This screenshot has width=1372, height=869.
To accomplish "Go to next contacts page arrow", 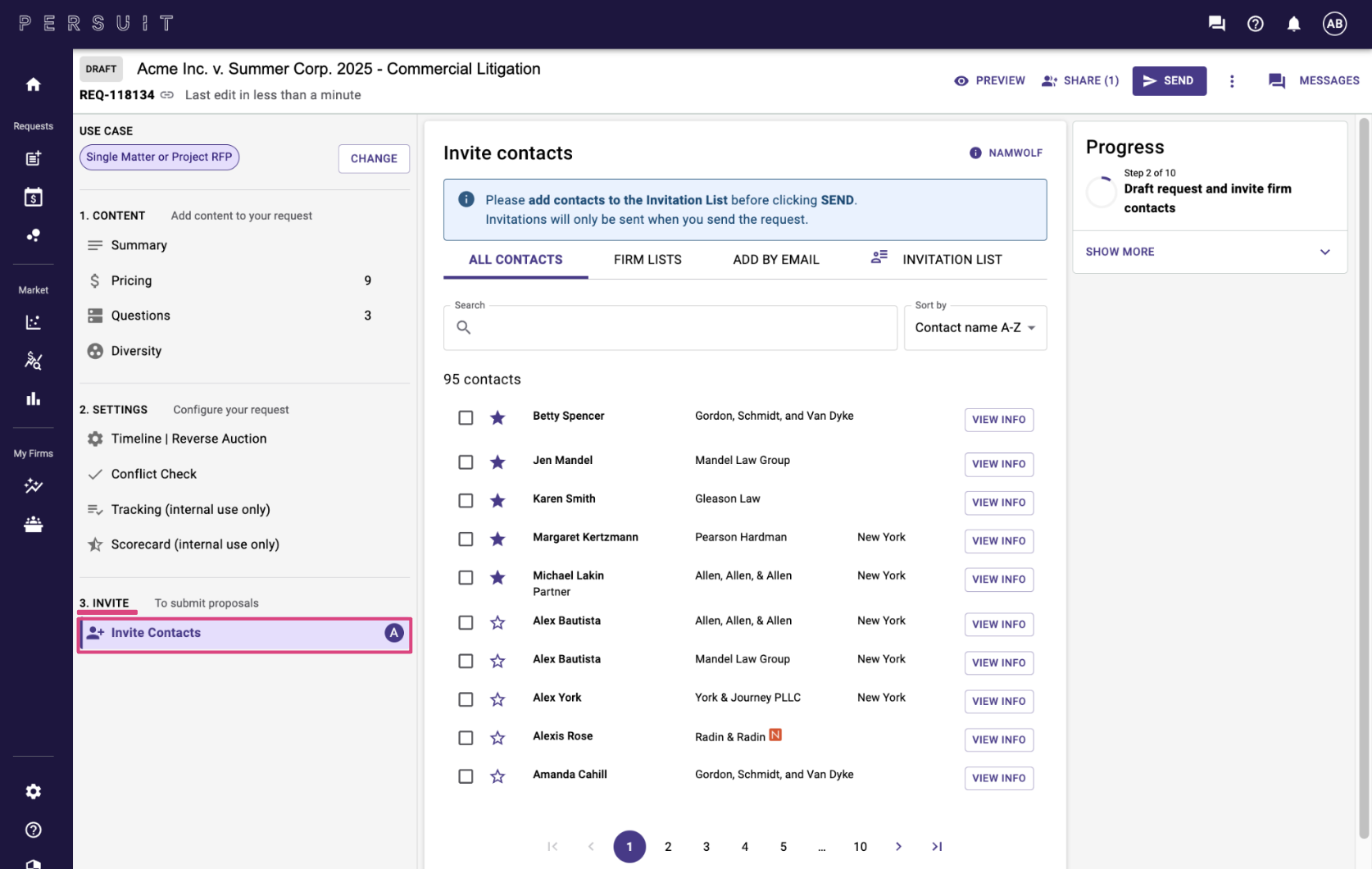I will (898, 847).
